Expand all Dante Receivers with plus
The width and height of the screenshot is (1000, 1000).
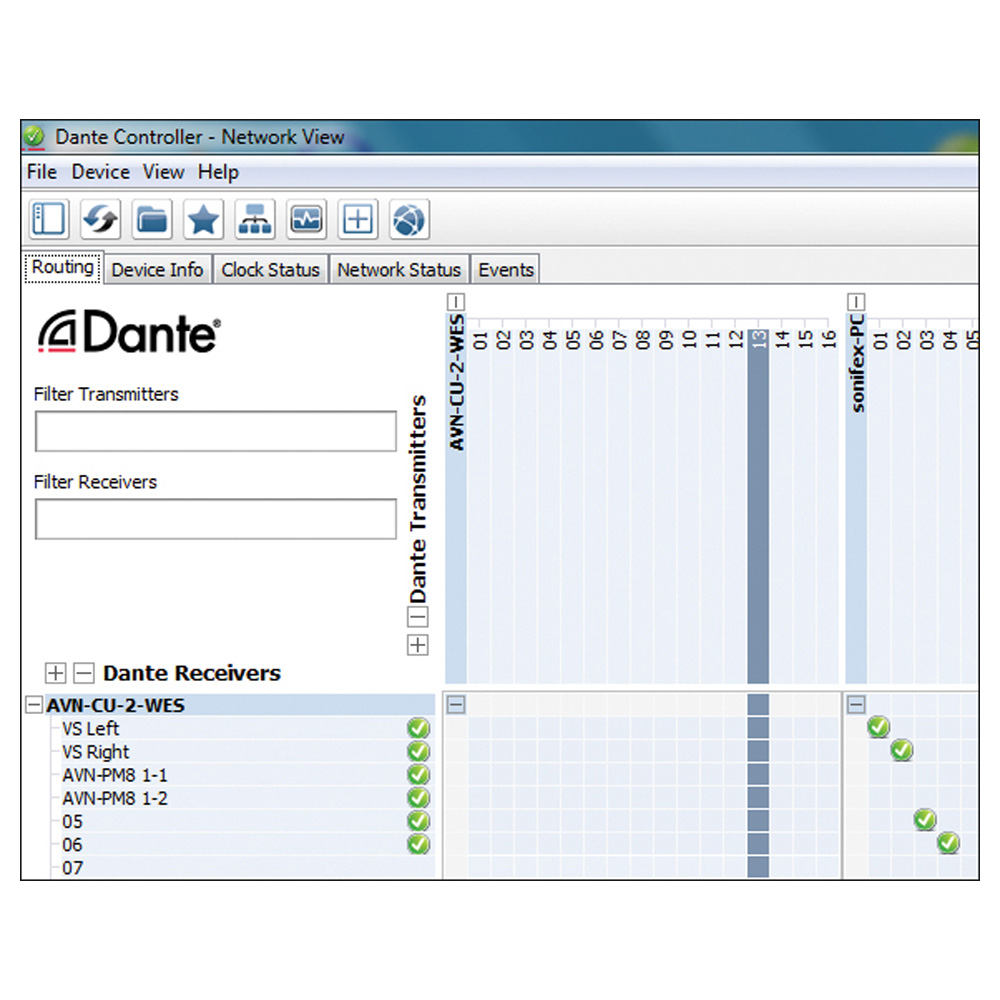pyautogui.click(x=55, y=673)
